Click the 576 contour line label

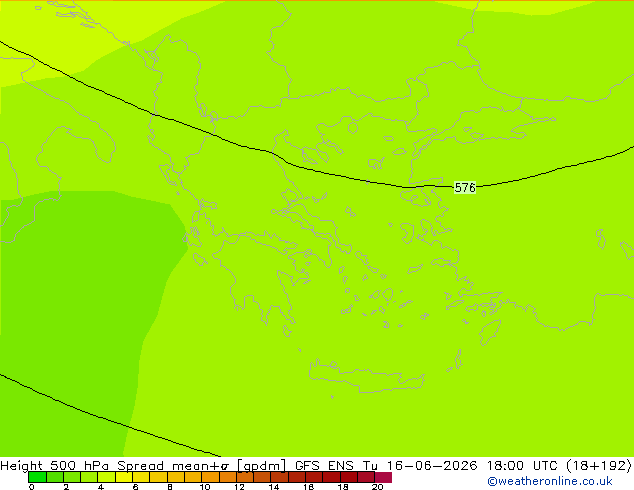(465, 188)
